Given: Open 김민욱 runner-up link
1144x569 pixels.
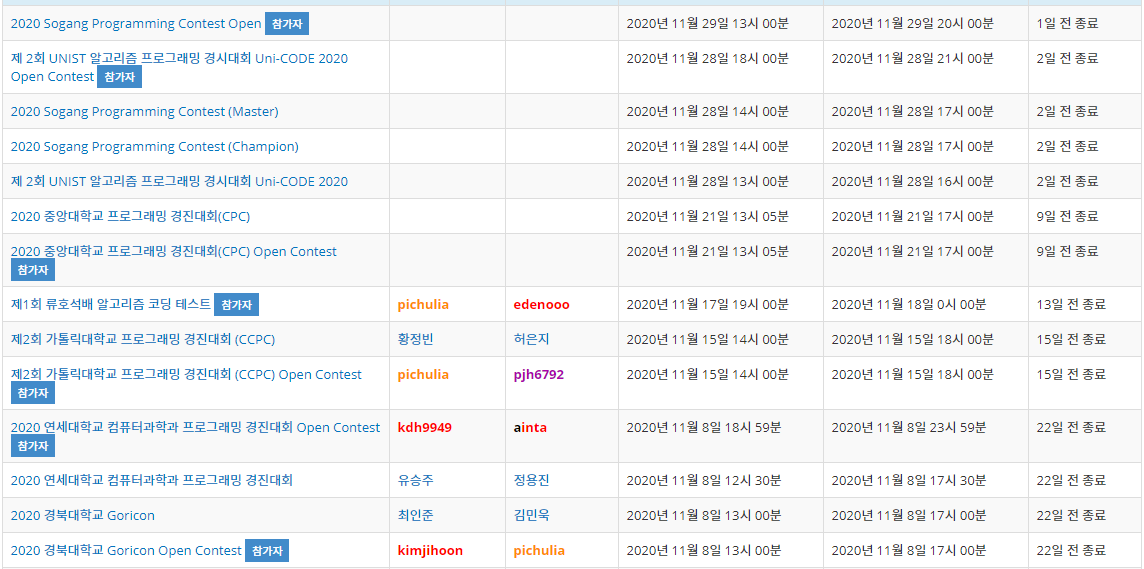Looking at the screenshot, I should click(532, 515).
